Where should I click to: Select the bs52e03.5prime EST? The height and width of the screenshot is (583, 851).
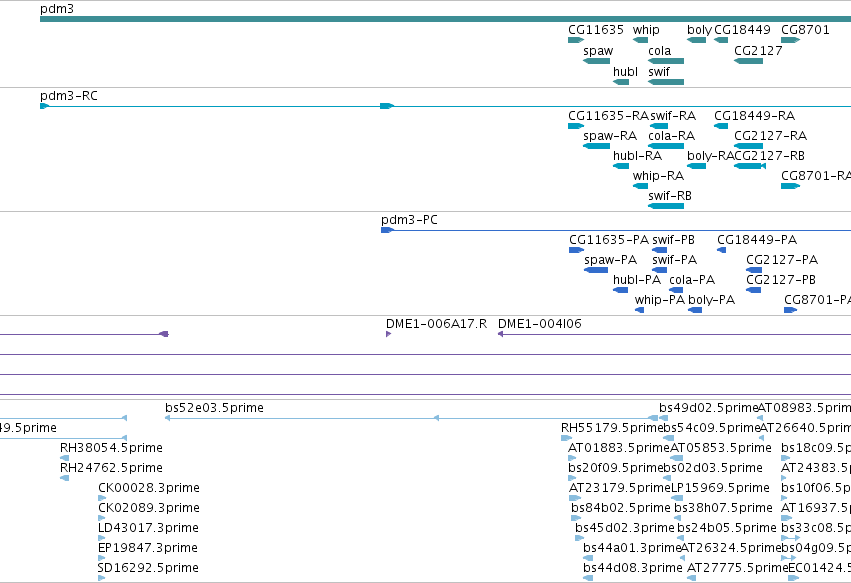[411, 418]
